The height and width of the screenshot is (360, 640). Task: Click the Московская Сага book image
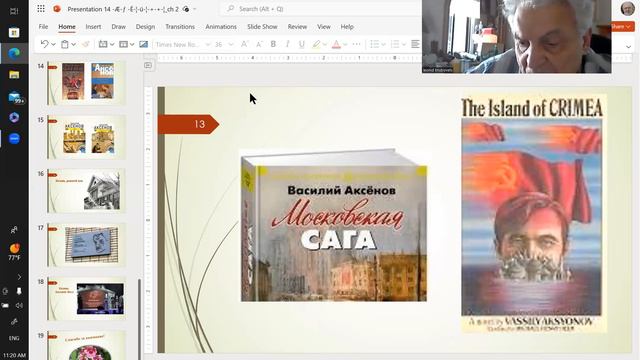pyautogui.click(x=334, y=225)
